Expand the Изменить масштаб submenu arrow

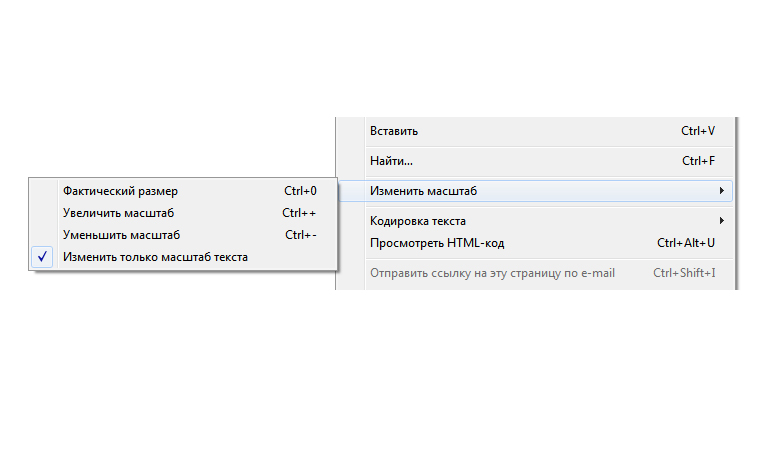coord(721,190)
